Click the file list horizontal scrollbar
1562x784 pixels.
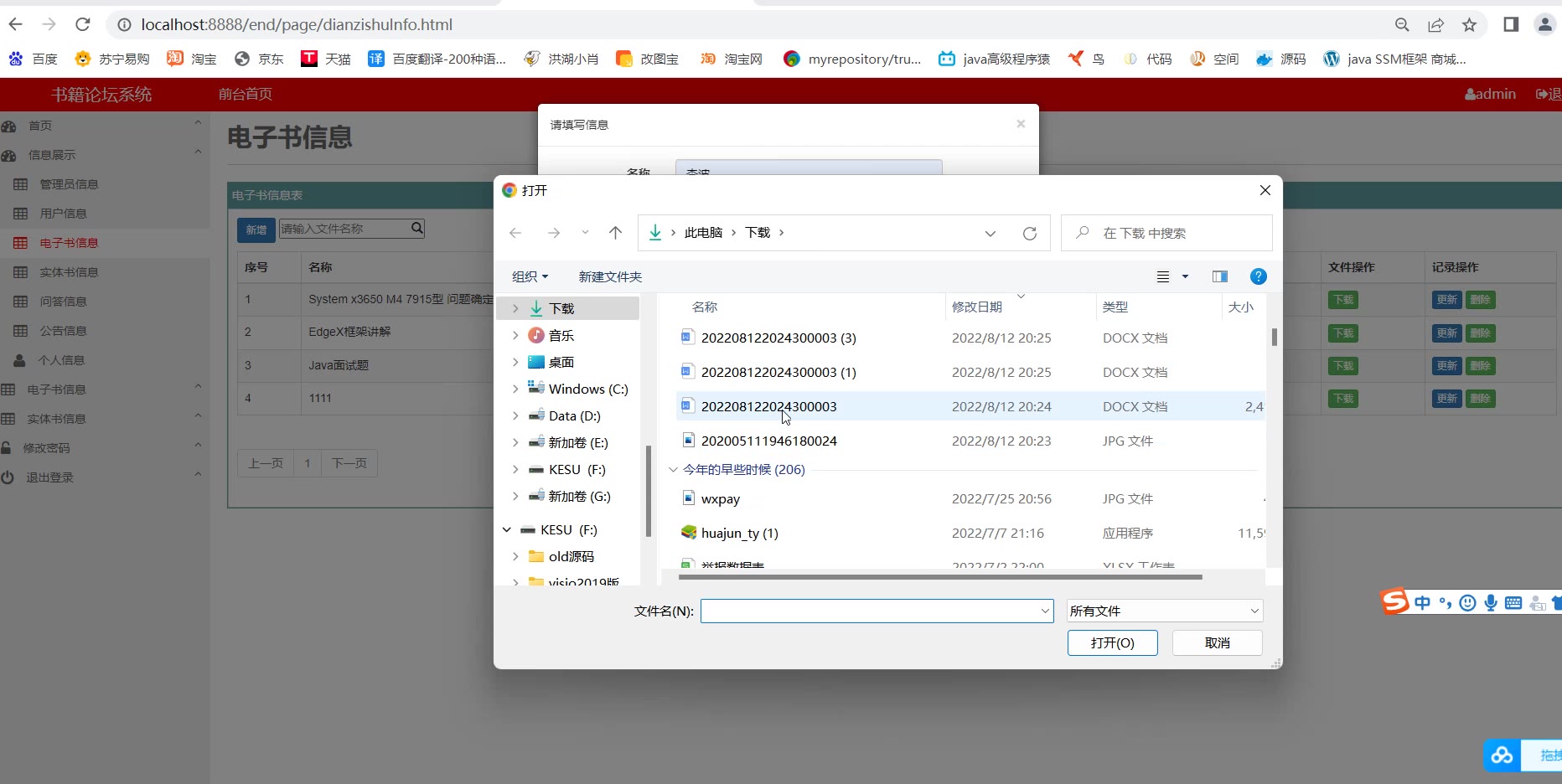940,576
